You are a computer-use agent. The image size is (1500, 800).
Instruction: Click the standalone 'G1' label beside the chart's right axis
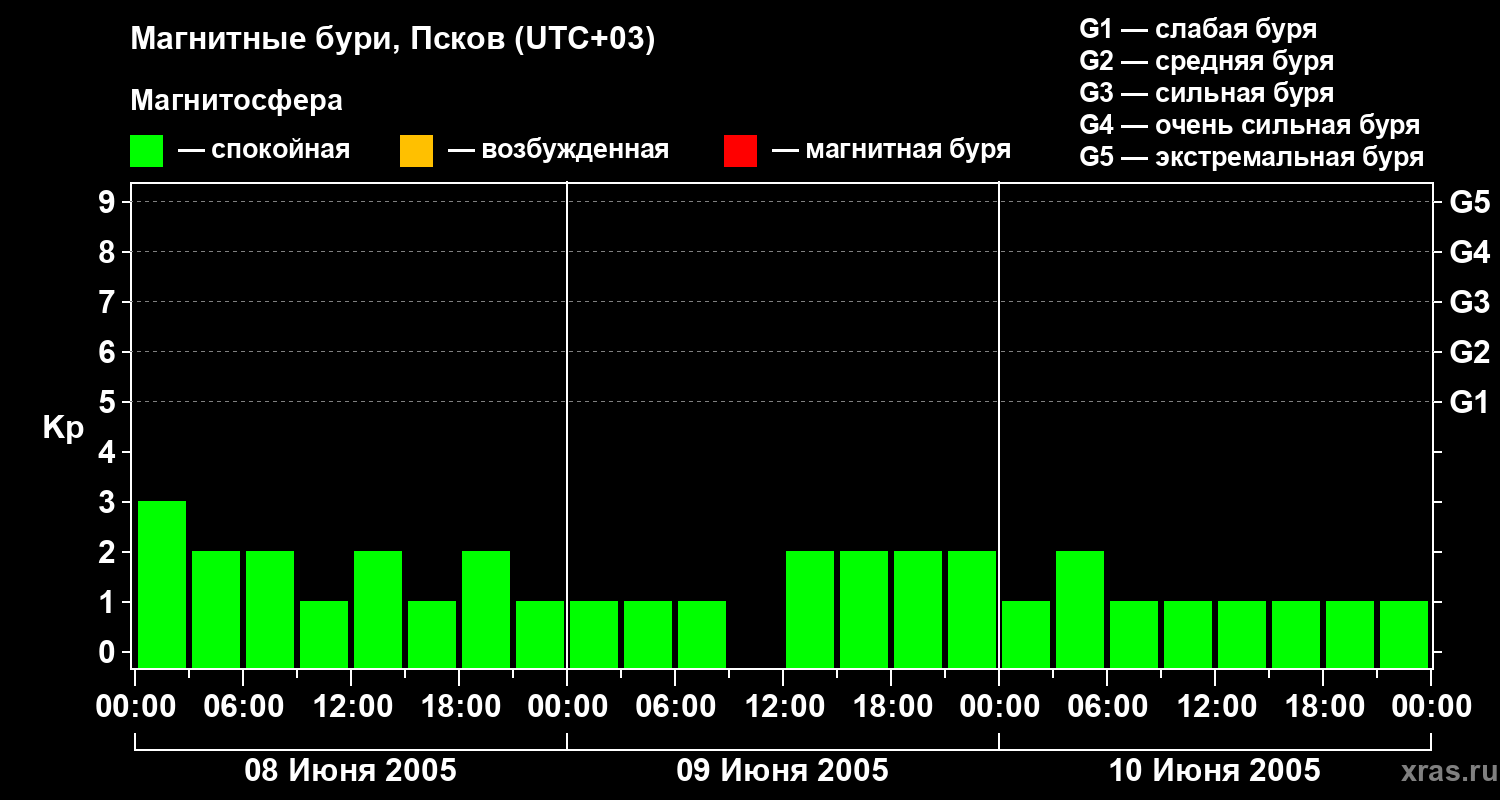tap(1469, 402)
